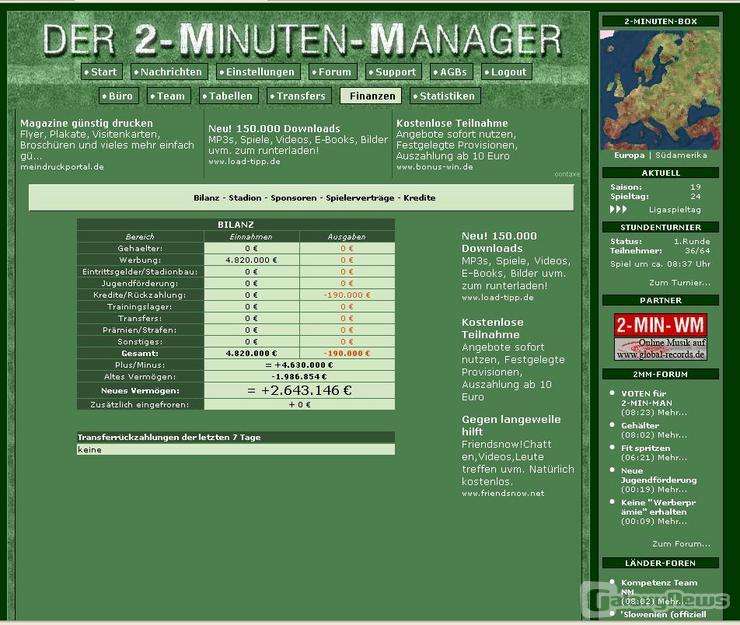
Task: Open thread Keine Werberprämie erhalten
Action: (658, 507)
